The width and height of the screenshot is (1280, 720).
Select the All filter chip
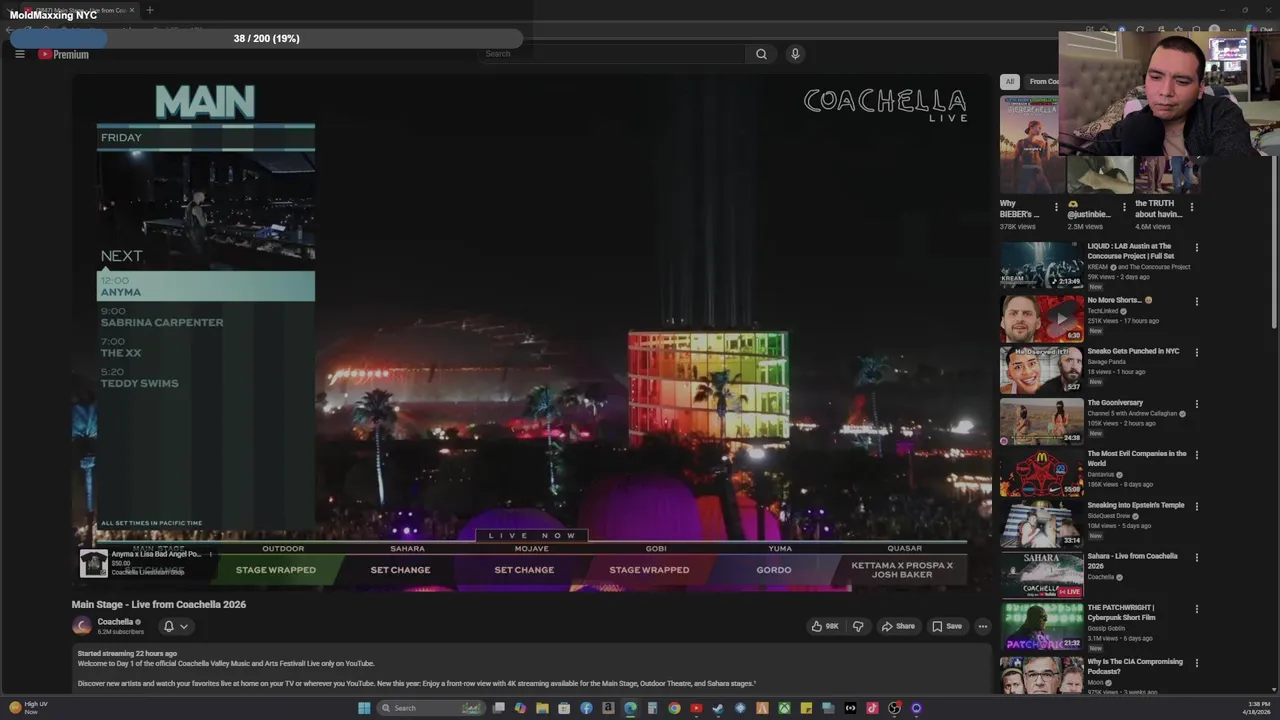pos(1010,82)
